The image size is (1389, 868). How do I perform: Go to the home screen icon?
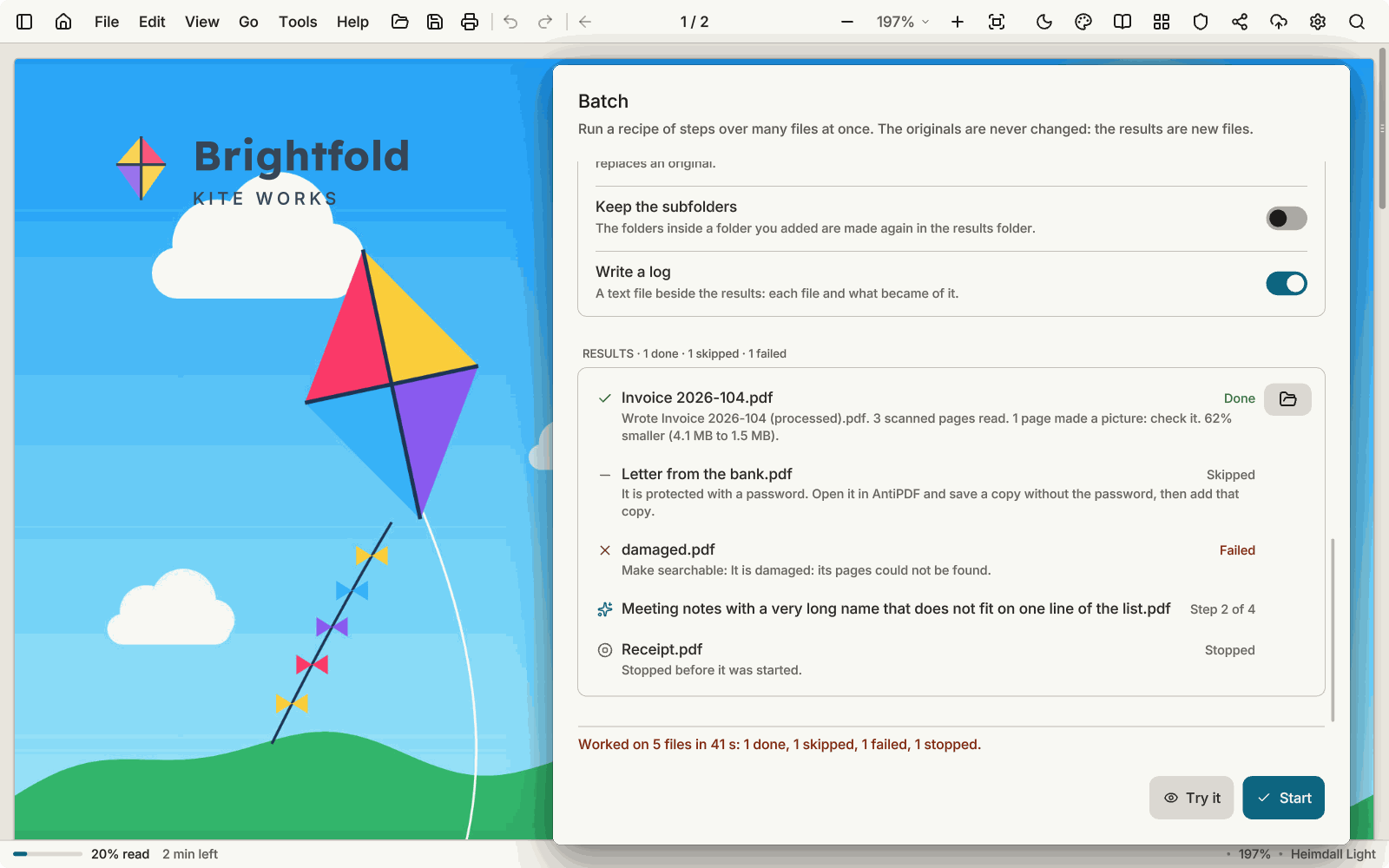pyautogui.click(x=63, y=22)
